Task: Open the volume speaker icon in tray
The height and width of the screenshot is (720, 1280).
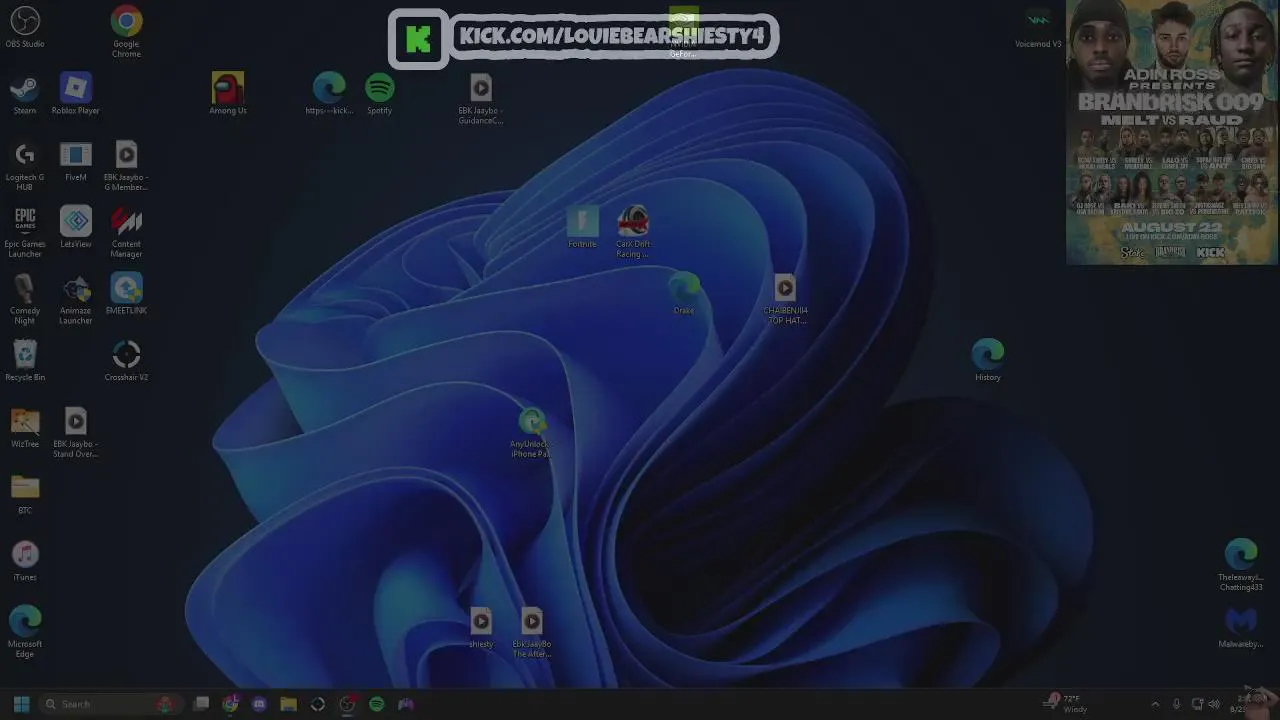Action: point(1215,704)
